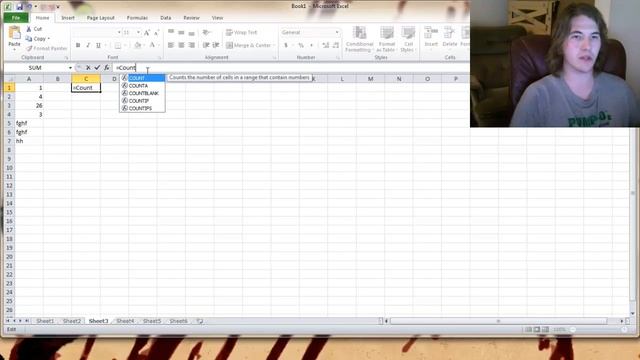Open the File tab
The image size is (640, 360).
coord(16,18)
